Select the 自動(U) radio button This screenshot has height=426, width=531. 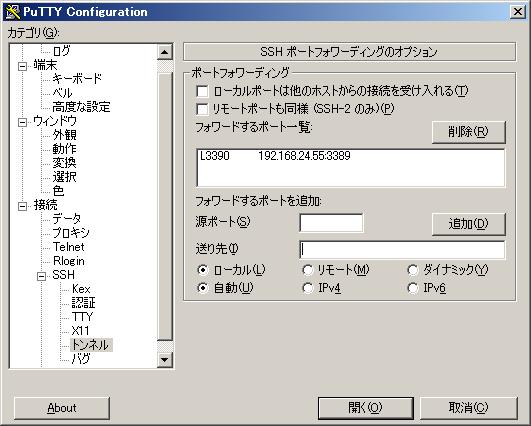tap(203, 288)
